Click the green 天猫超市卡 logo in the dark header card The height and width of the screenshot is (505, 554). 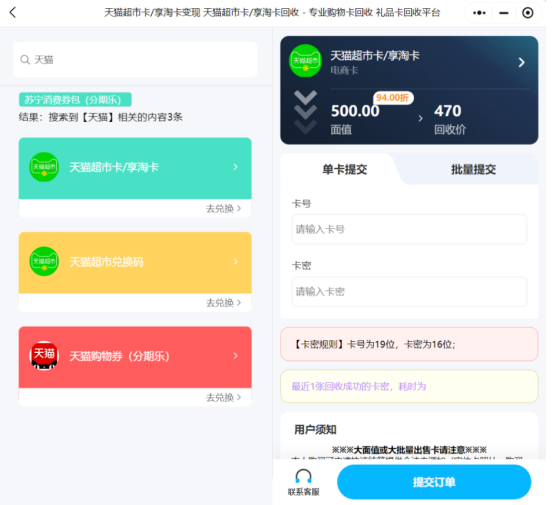coord(305,61)
